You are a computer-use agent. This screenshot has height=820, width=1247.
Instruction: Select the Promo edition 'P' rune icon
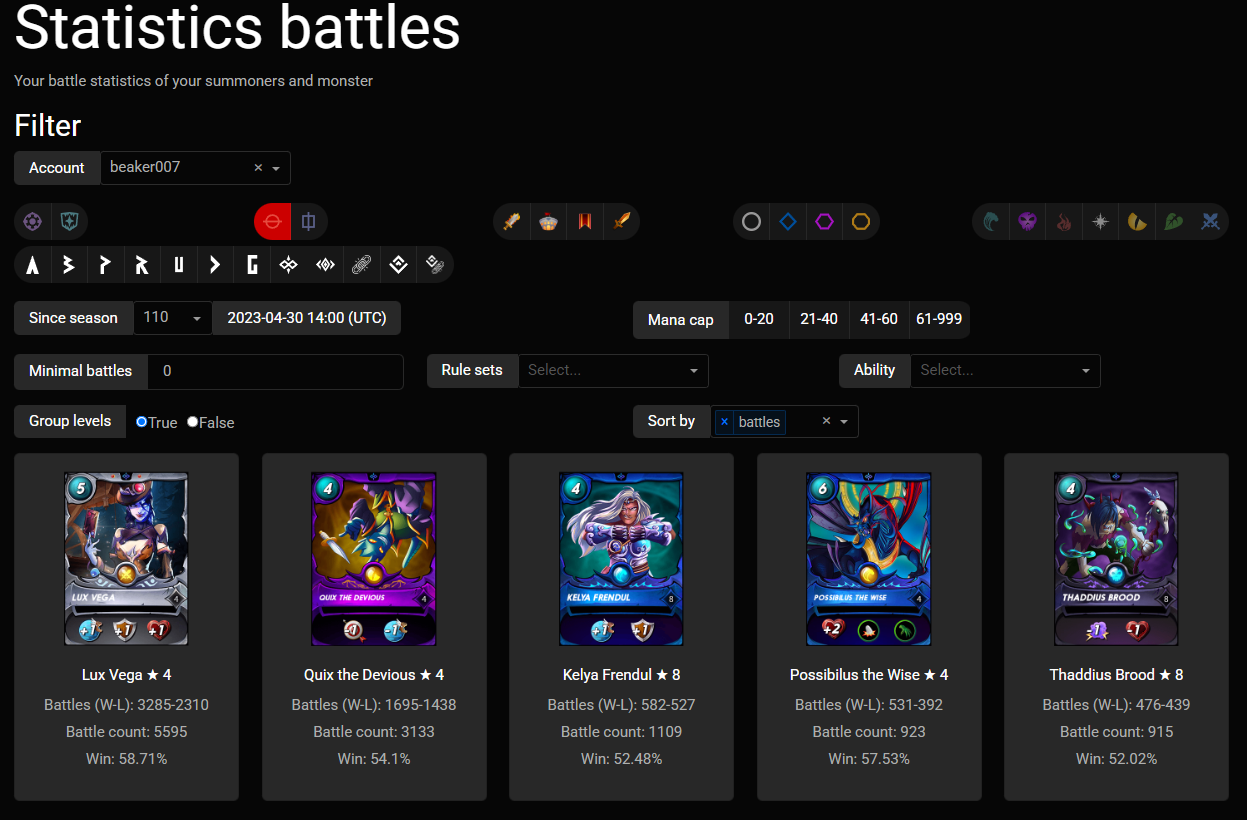point(105,265)
